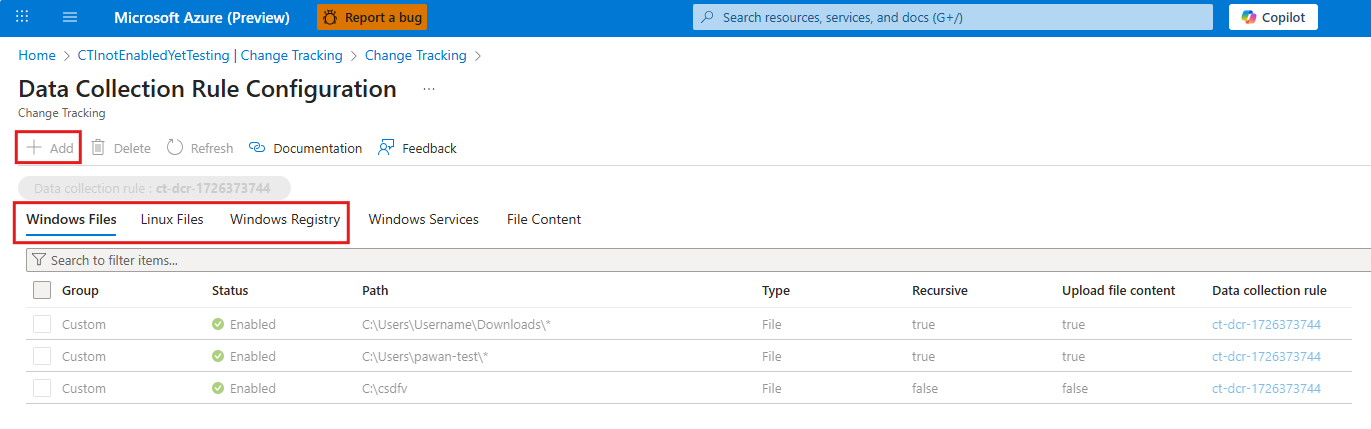The height and width of the screenshot is (429, 1371).
Task: Click the Report a bug button
Action: tap(372, 17)
